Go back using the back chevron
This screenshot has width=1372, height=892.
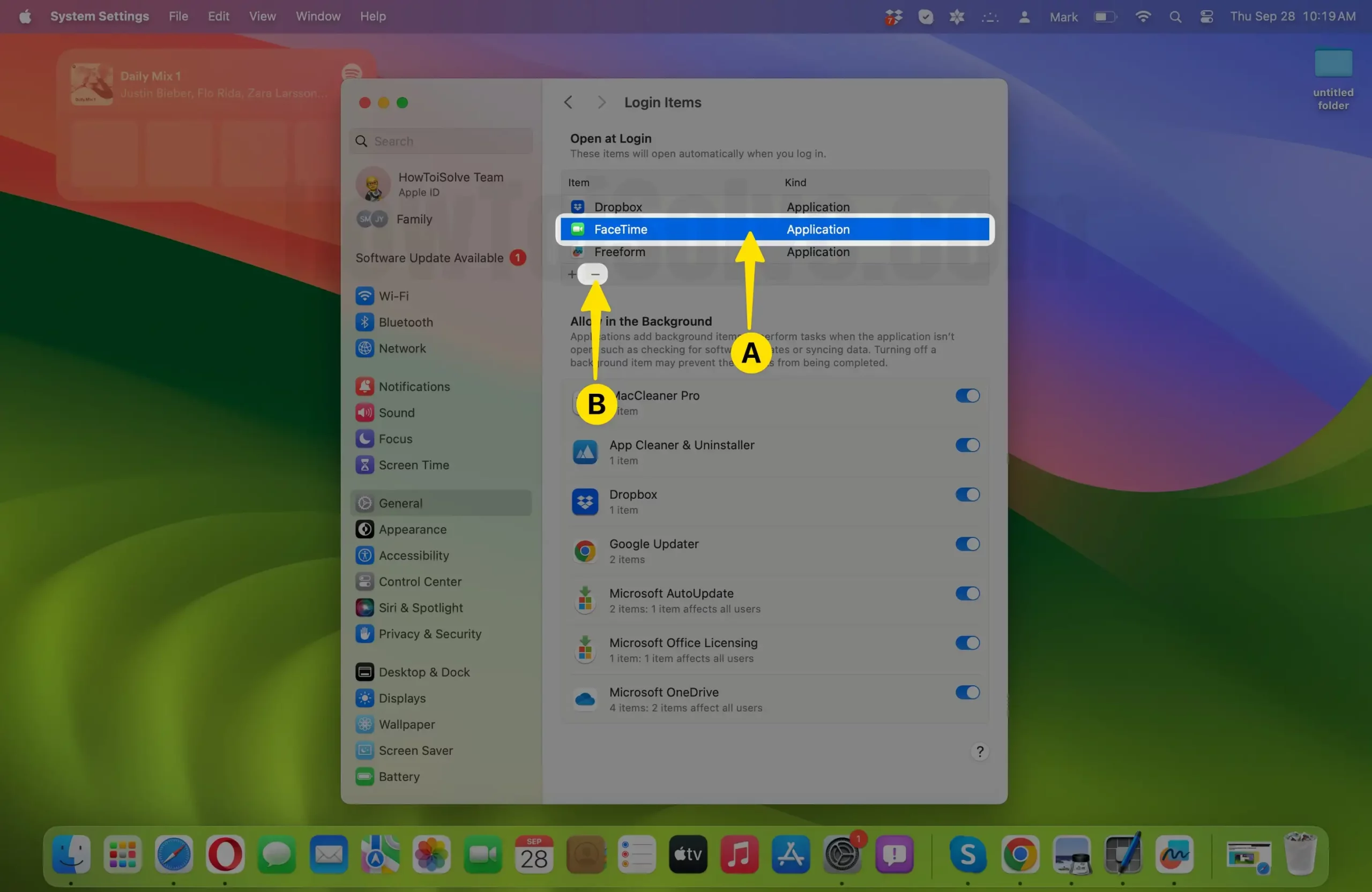568,102
